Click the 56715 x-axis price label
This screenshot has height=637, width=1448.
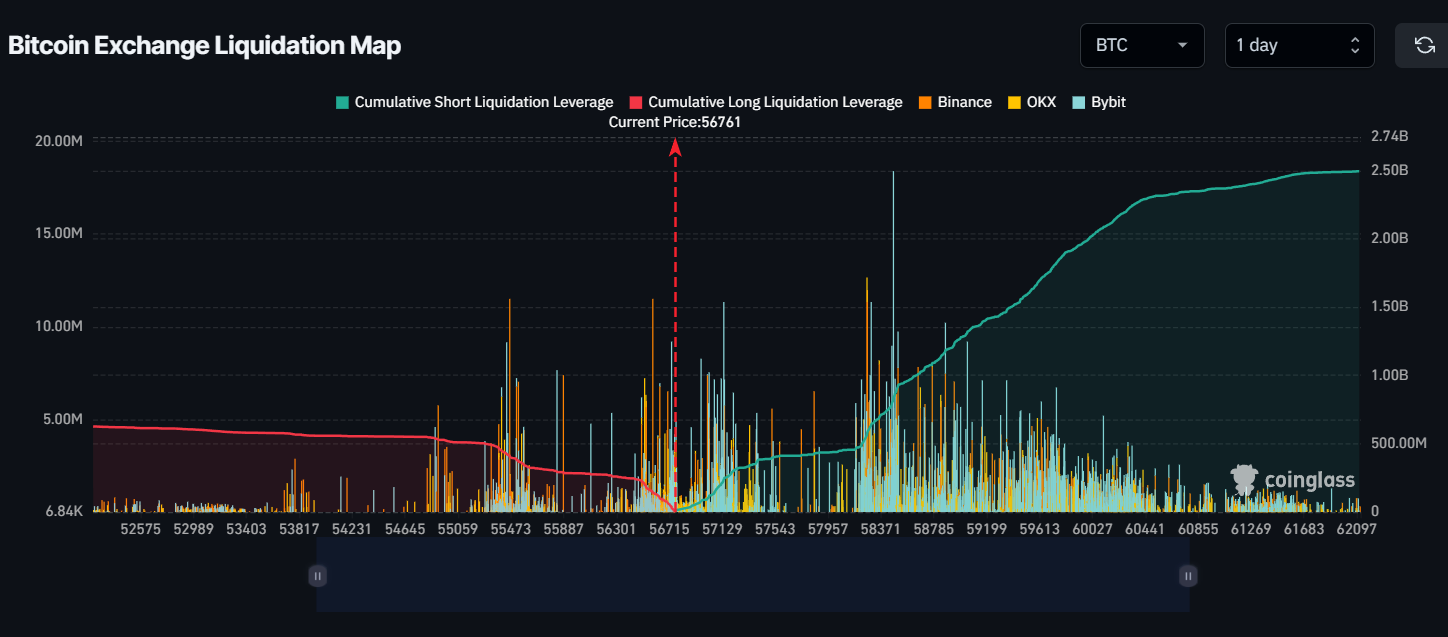(x=669, y=528)
